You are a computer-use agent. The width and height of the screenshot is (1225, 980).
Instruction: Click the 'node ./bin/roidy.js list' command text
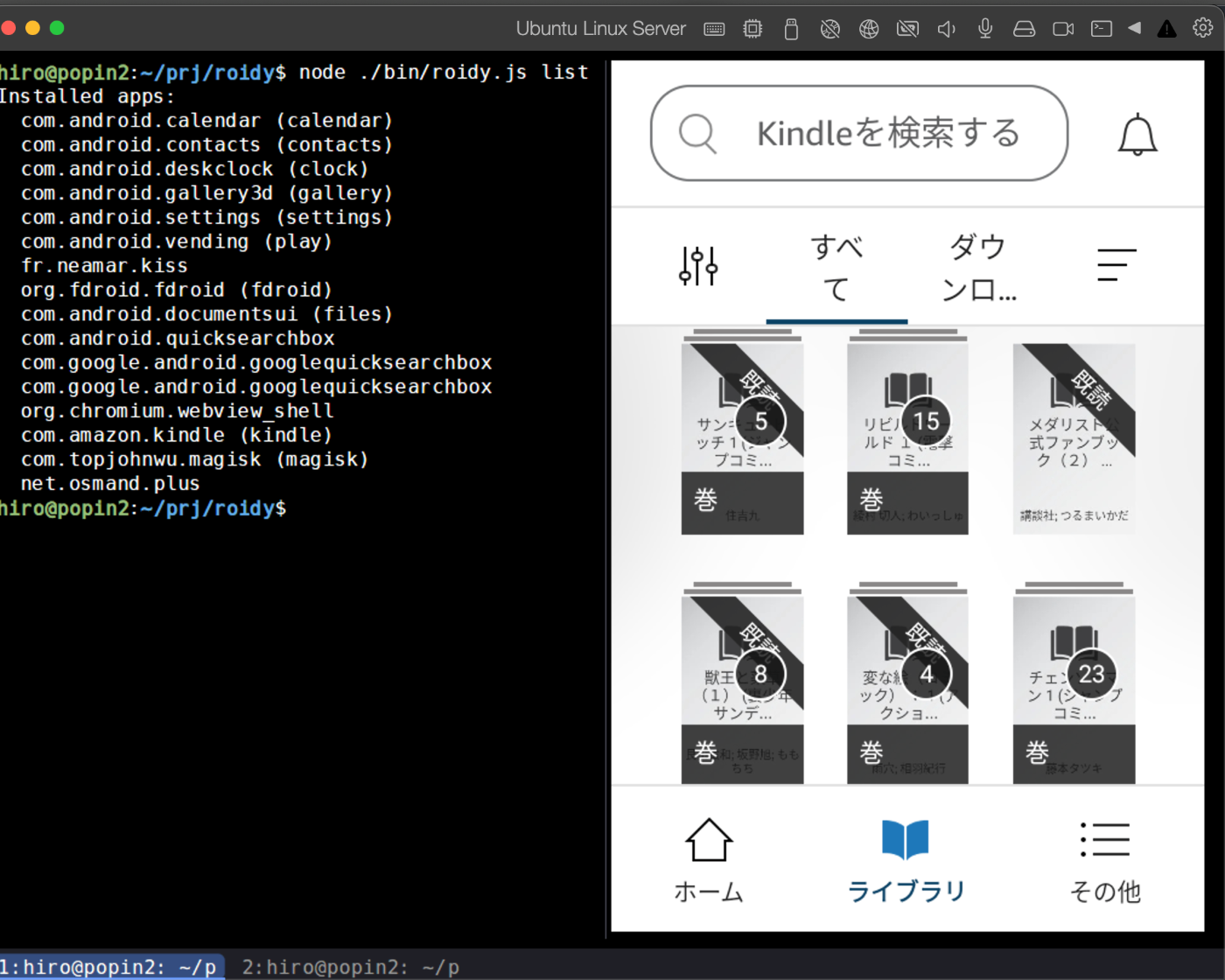[x=444, y=73]
